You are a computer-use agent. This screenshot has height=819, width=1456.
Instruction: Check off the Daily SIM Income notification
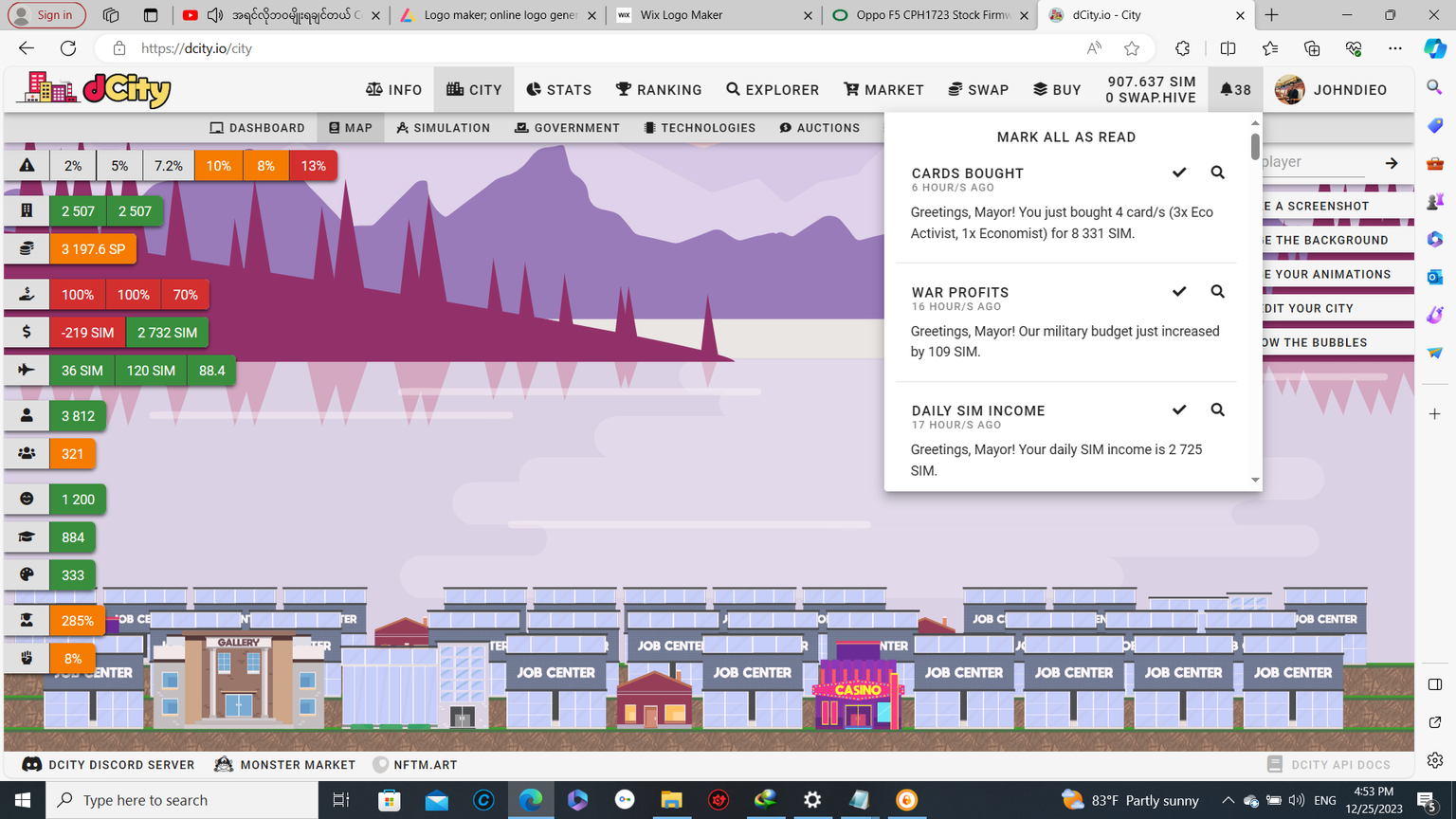click(x=1179, y=409)
